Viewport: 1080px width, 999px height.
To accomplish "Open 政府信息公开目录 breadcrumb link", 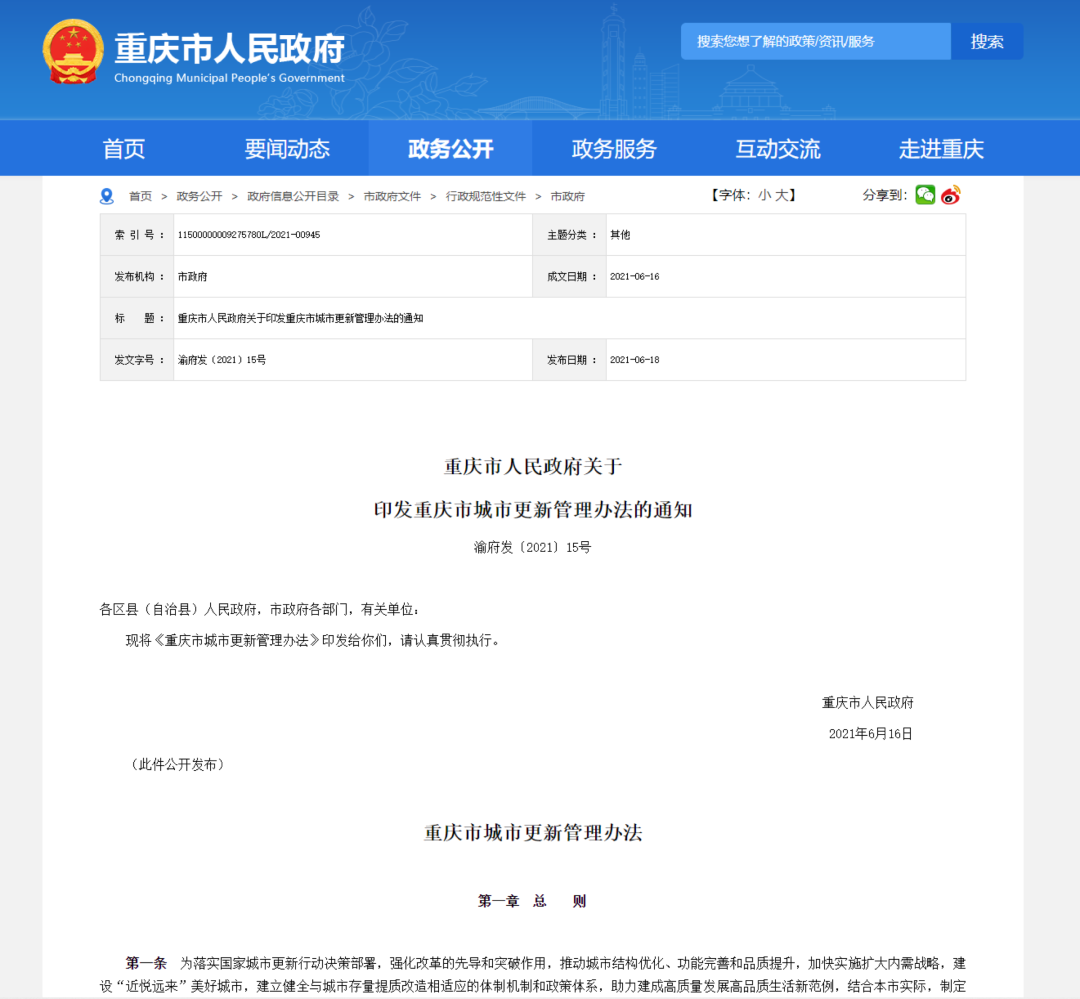I will (x=293, y=196).
